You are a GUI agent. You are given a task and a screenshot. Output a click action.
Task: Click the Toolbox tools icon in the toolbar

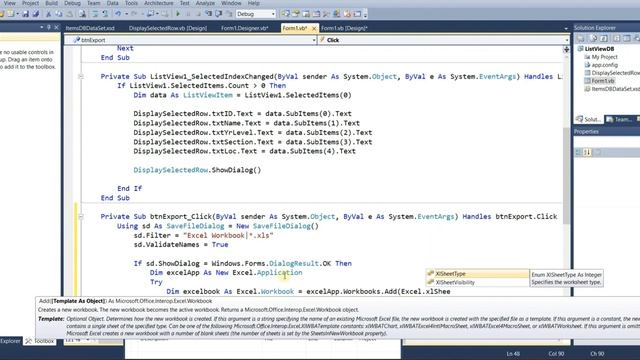click(327, 14)
